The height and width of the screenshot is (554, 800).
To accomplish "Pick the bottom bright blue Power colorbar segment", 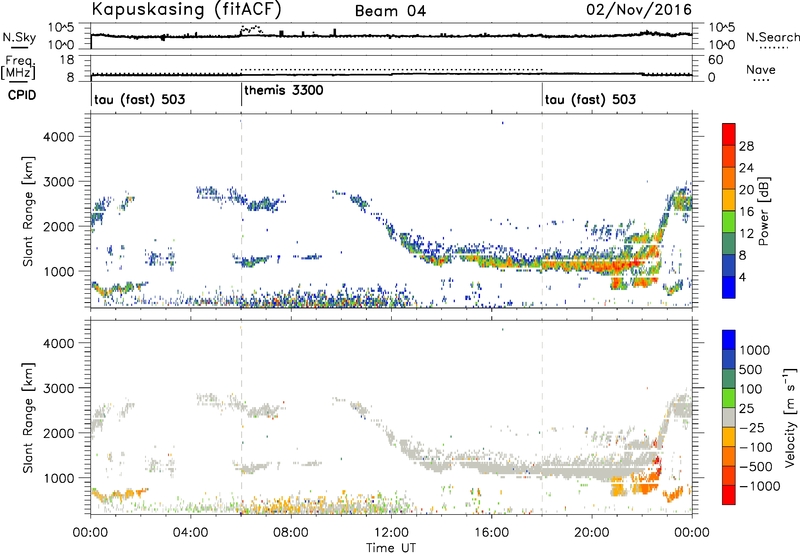I will pos(729,287).
